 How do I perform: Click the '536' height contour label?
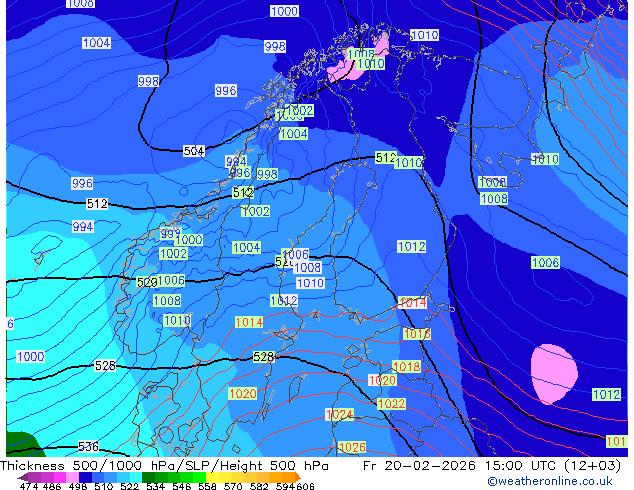point(88,446)
